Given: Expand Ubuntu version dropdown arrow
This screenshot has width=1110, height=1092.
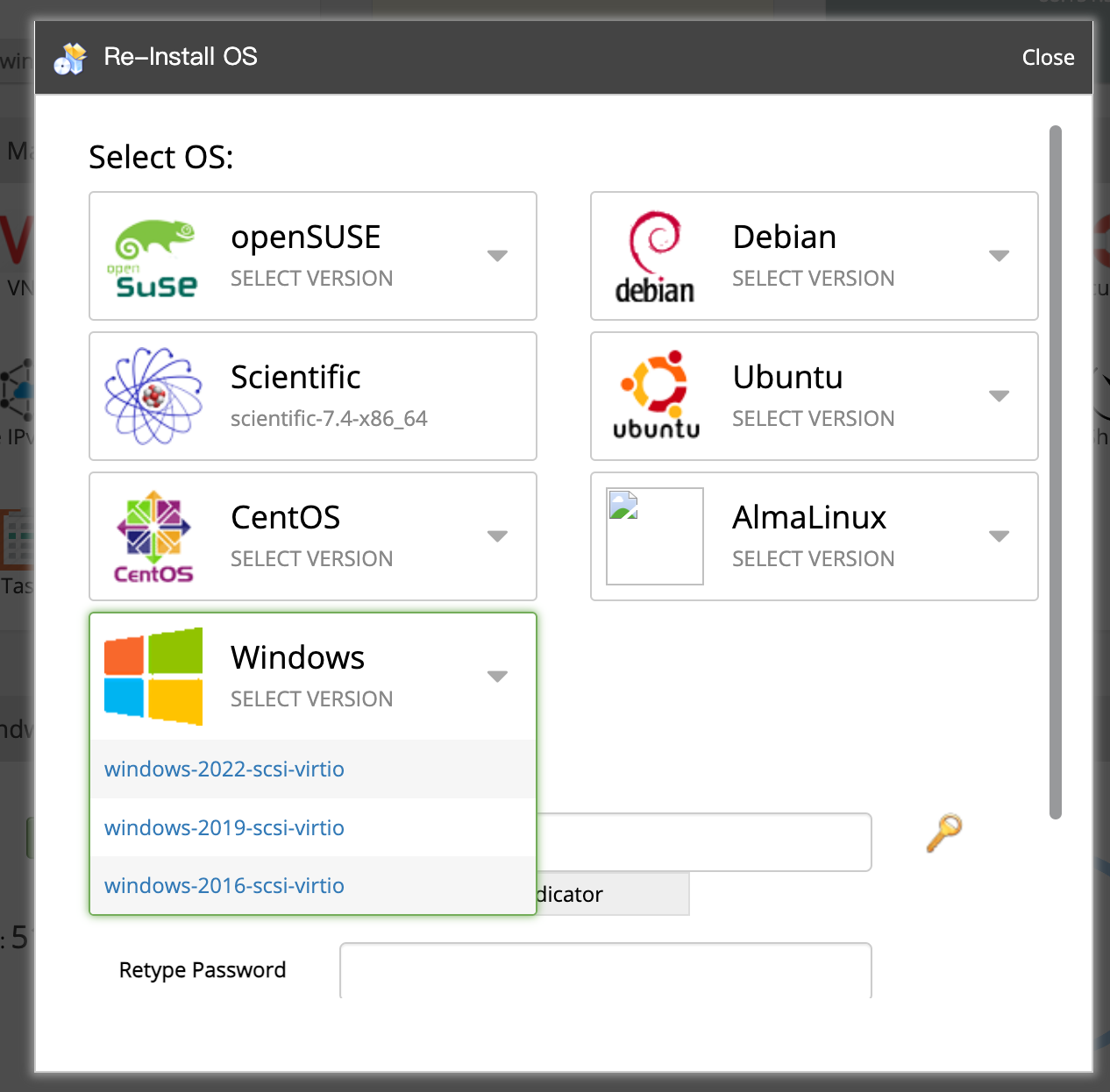Looking at the screenshot, I should pos(999,396).
